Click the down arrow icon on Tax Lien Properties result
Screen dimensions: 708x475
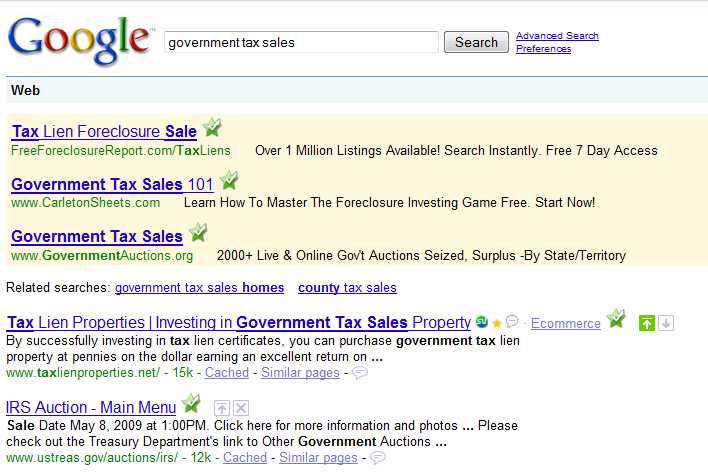pos(666,323)
